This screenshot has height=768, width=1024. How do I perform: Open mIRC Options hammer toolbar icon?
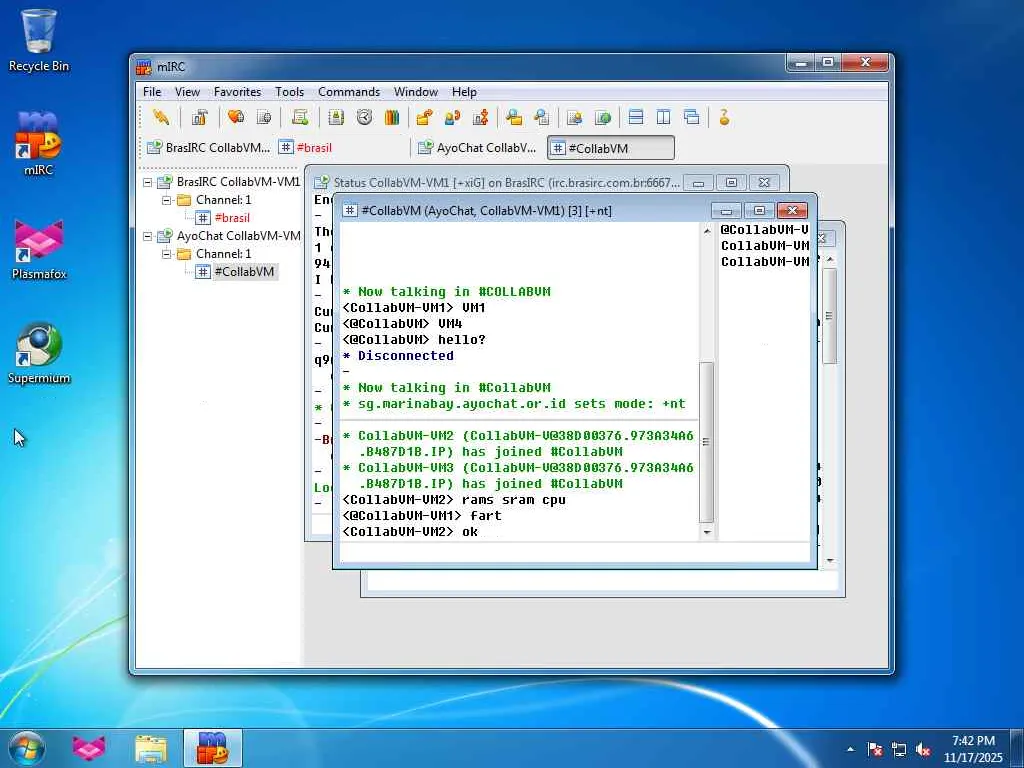199,118
